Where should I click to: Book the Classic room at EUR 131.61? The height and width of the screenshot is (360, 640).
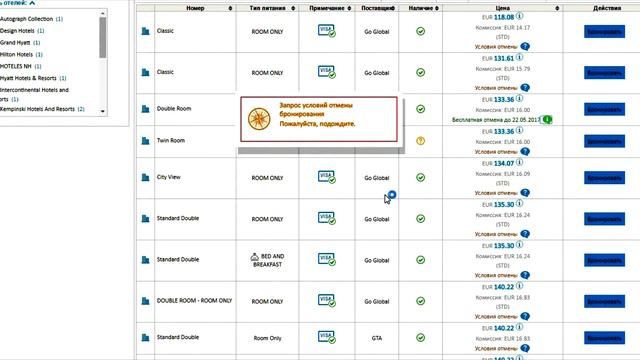point(604,73)
